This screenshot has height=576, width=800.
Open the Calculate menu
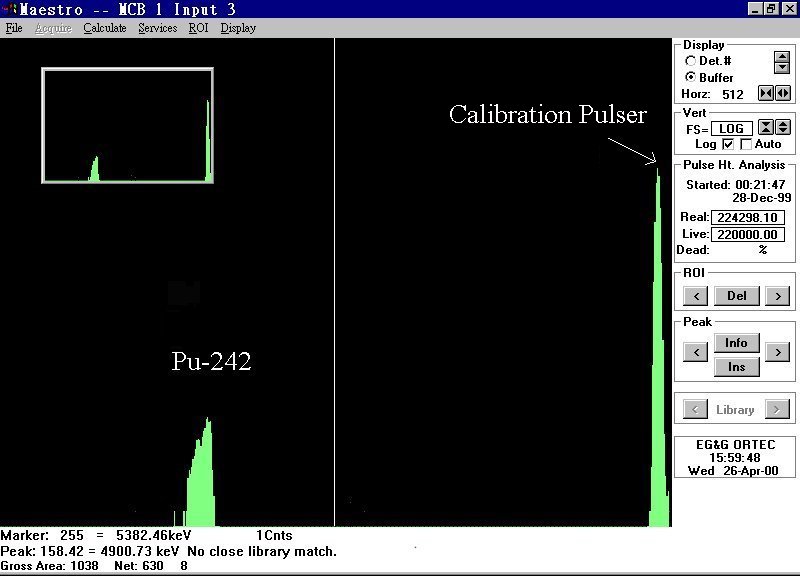[x=105, y=28]
